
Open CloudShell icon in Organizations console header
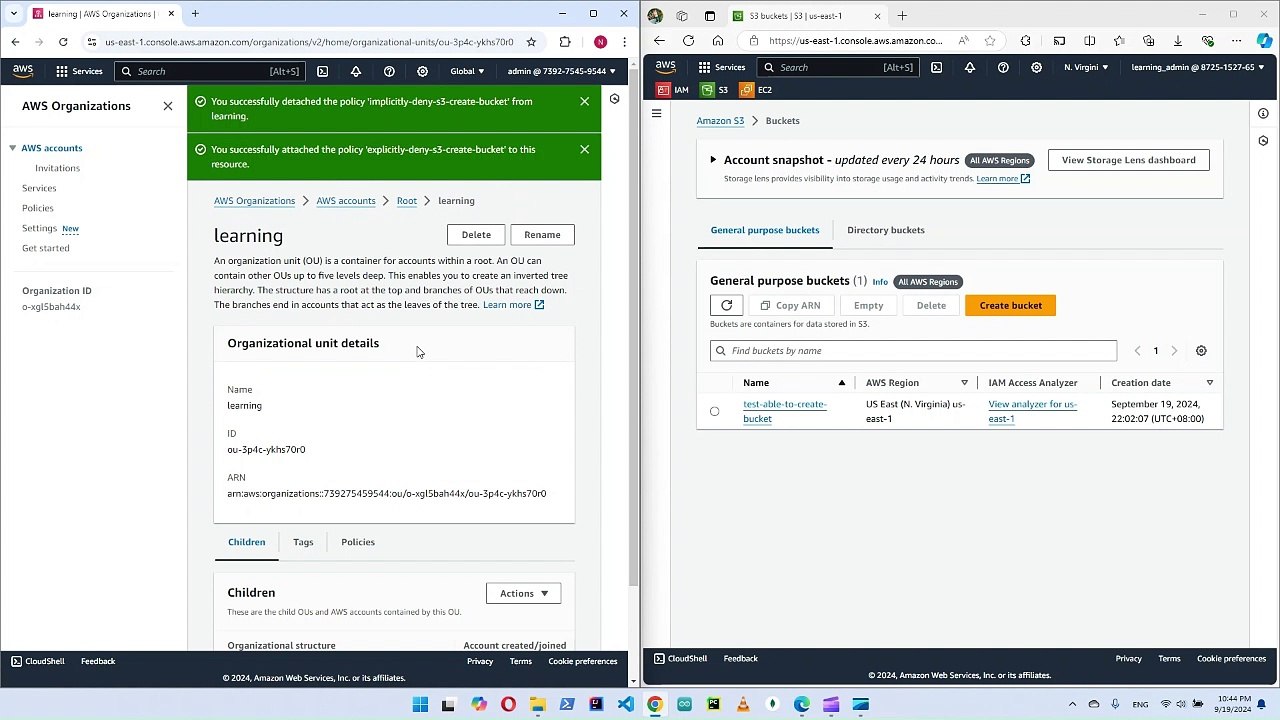click(322, 71)
